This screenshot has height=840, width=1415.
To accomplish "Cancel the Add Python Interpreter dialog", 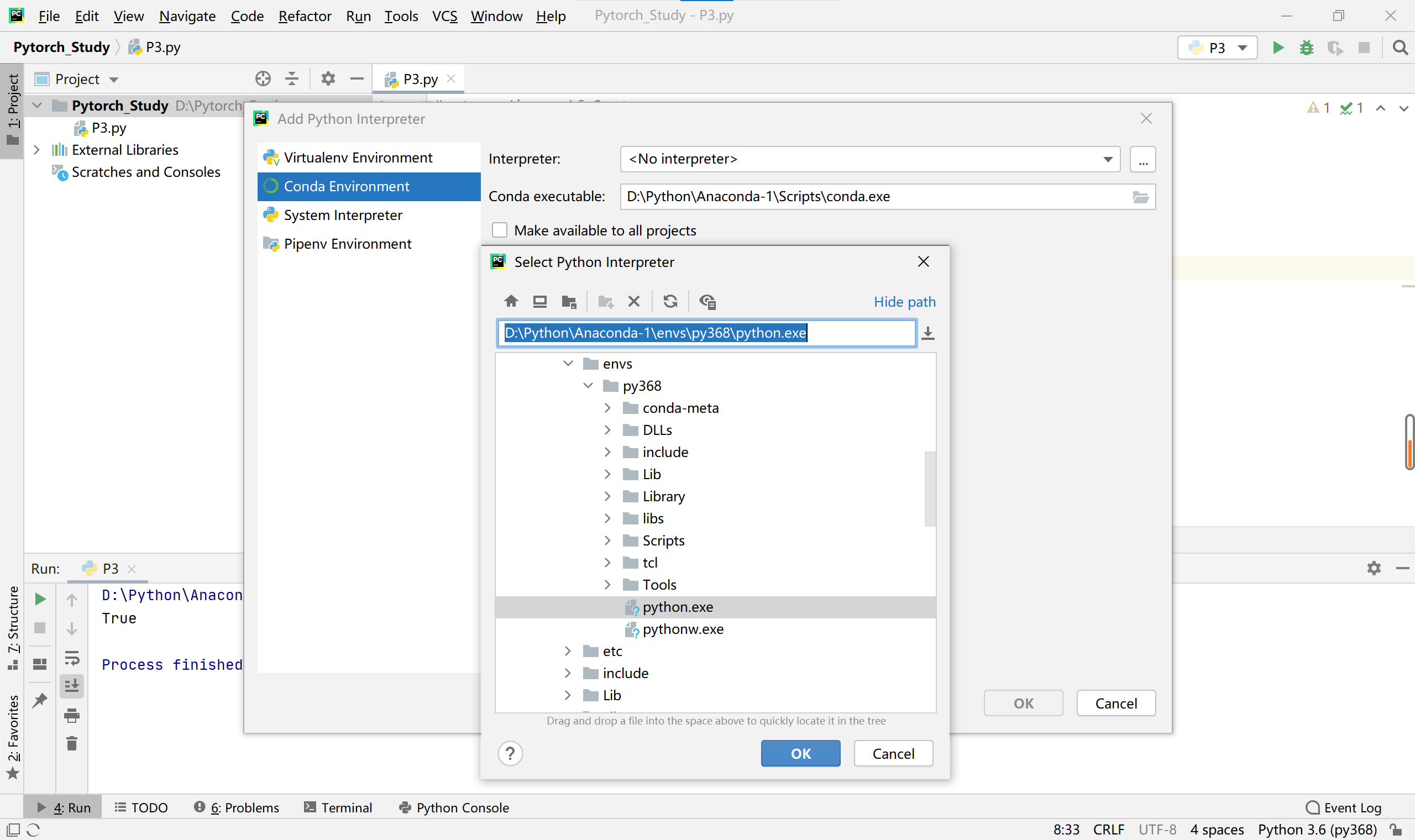I will click(x=1116, y=704).
